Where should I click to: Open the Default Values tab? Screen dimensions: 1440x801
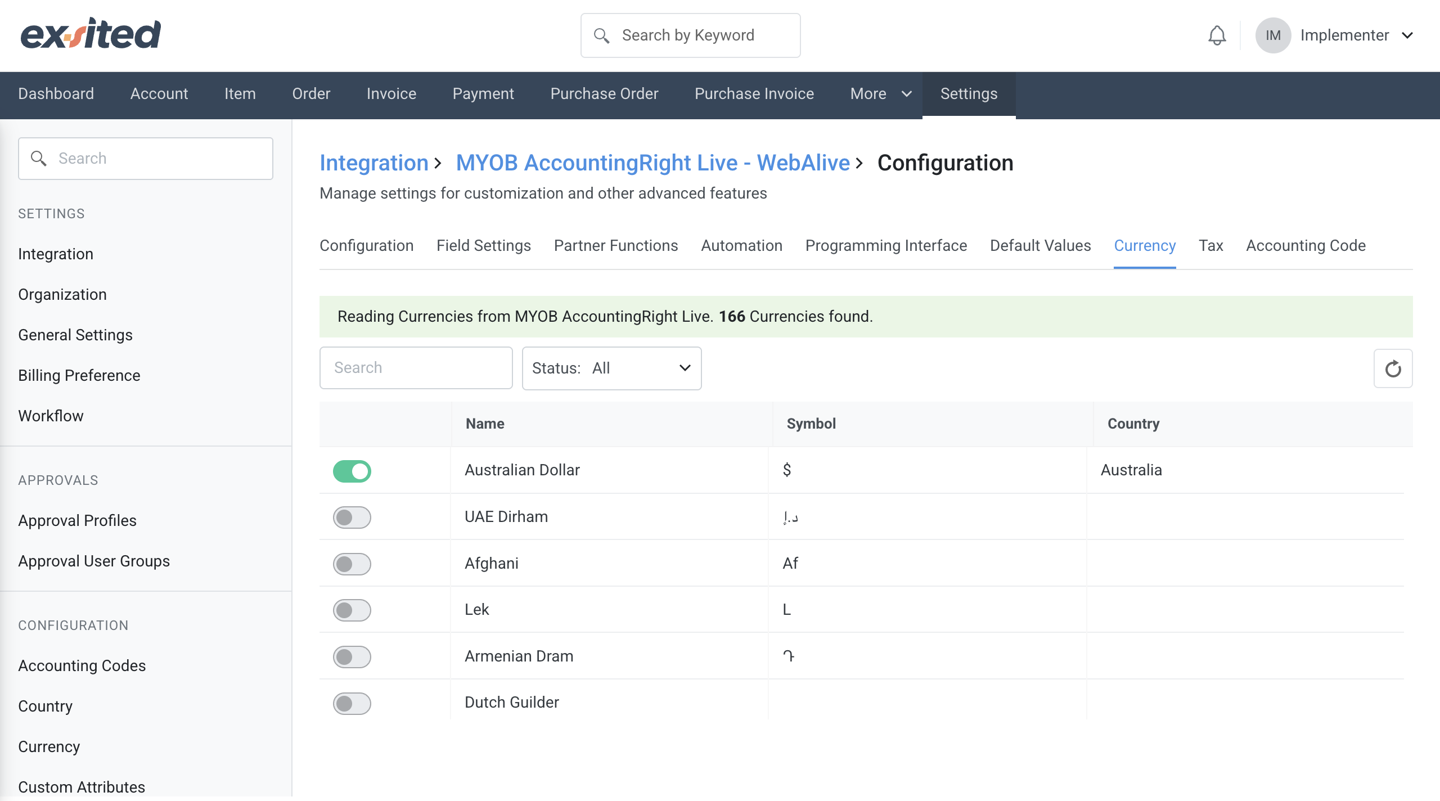[1040, 246]
